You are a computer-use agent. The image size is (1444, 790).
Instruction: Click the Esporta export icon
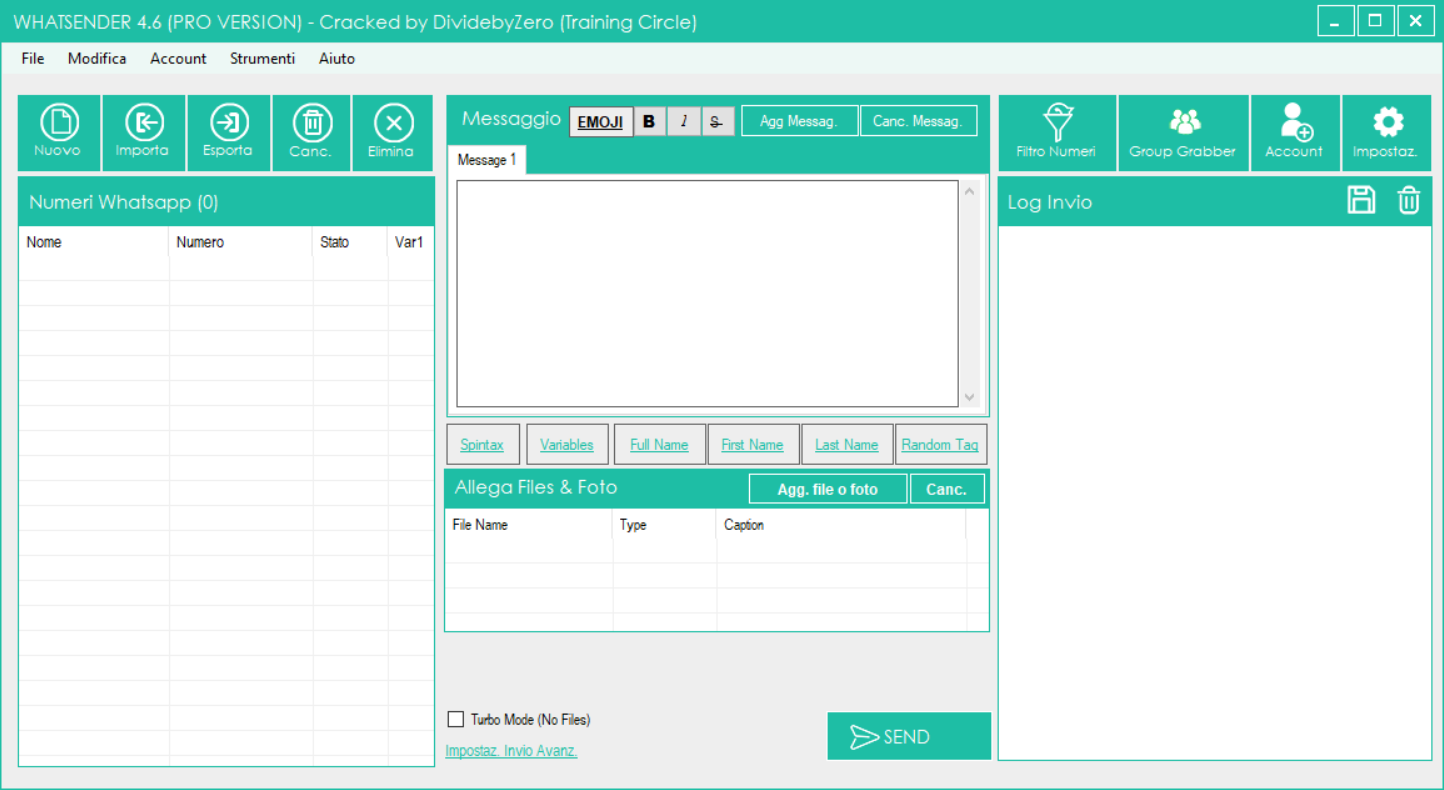(x=228, y=133)
